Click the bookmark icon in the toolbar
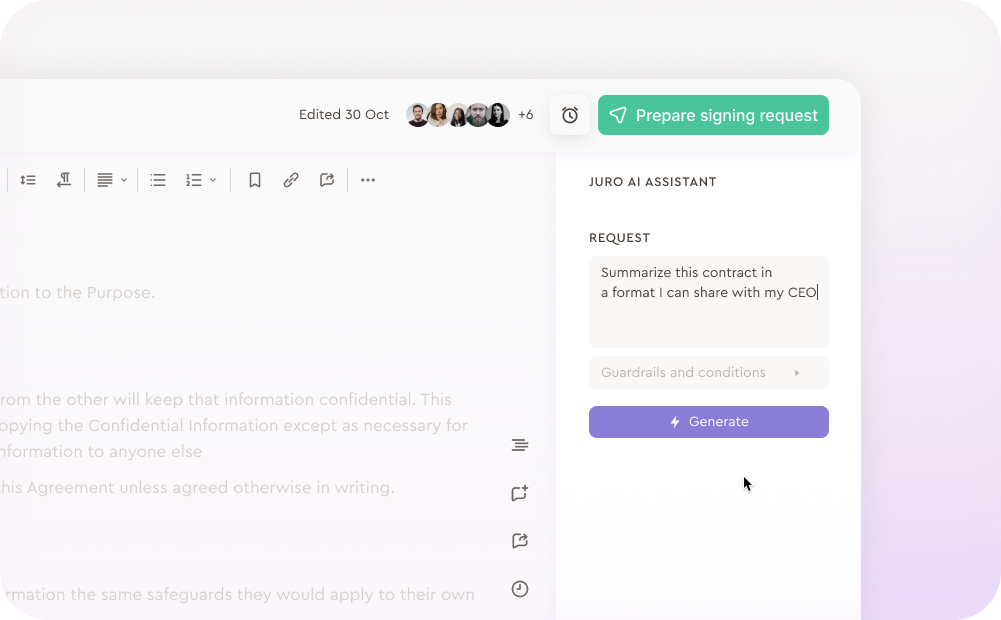 pyautogui.click(x=254, y=180)
